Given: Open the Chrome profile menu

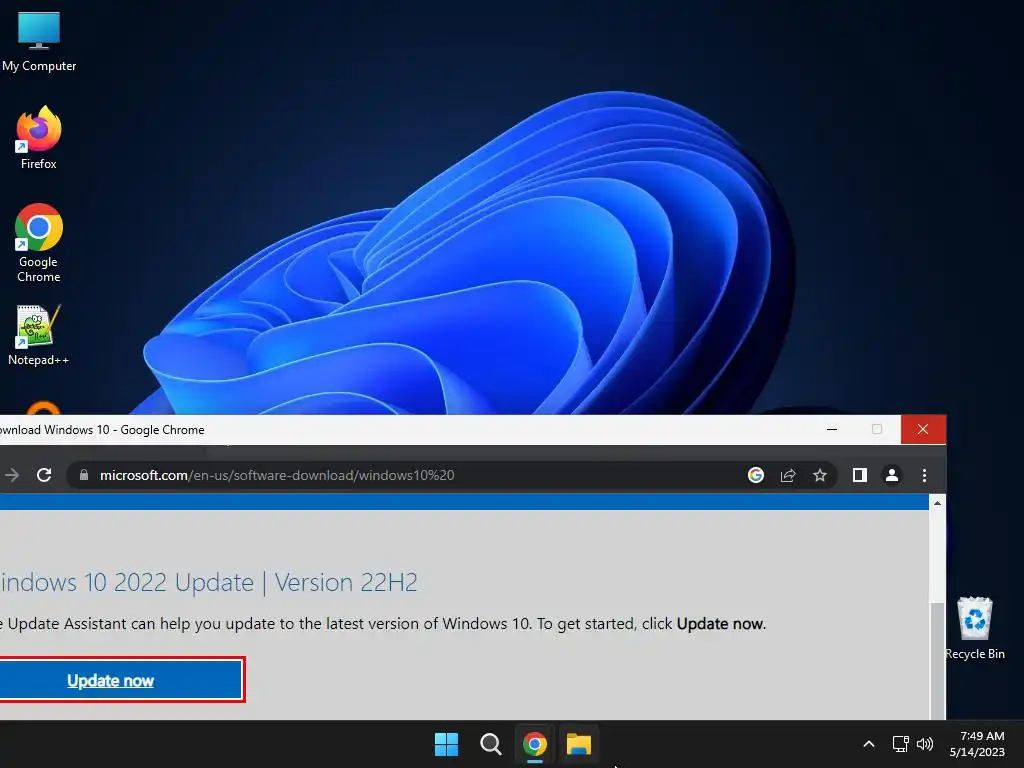Looking at the screenshot, I should pos(891,475).
